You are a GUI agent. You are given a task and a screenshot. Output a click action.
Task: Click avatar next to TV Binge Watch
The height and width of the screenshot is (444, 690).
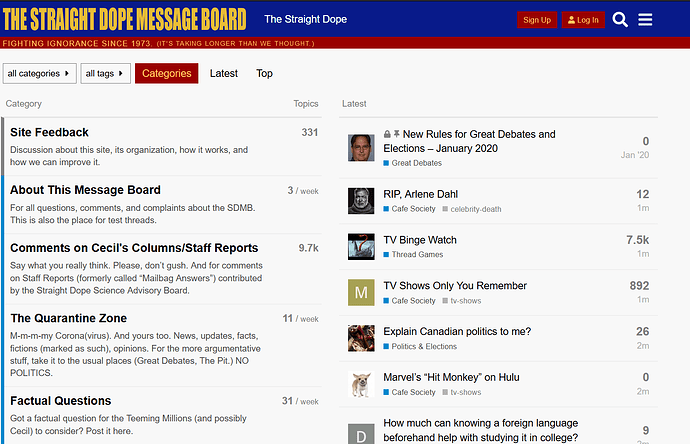coord(361,246)
